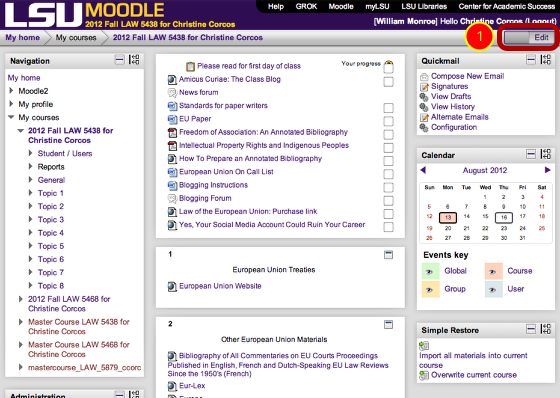Collapse the Quickmail block
The image size is (560, 398).
point(531,60)
